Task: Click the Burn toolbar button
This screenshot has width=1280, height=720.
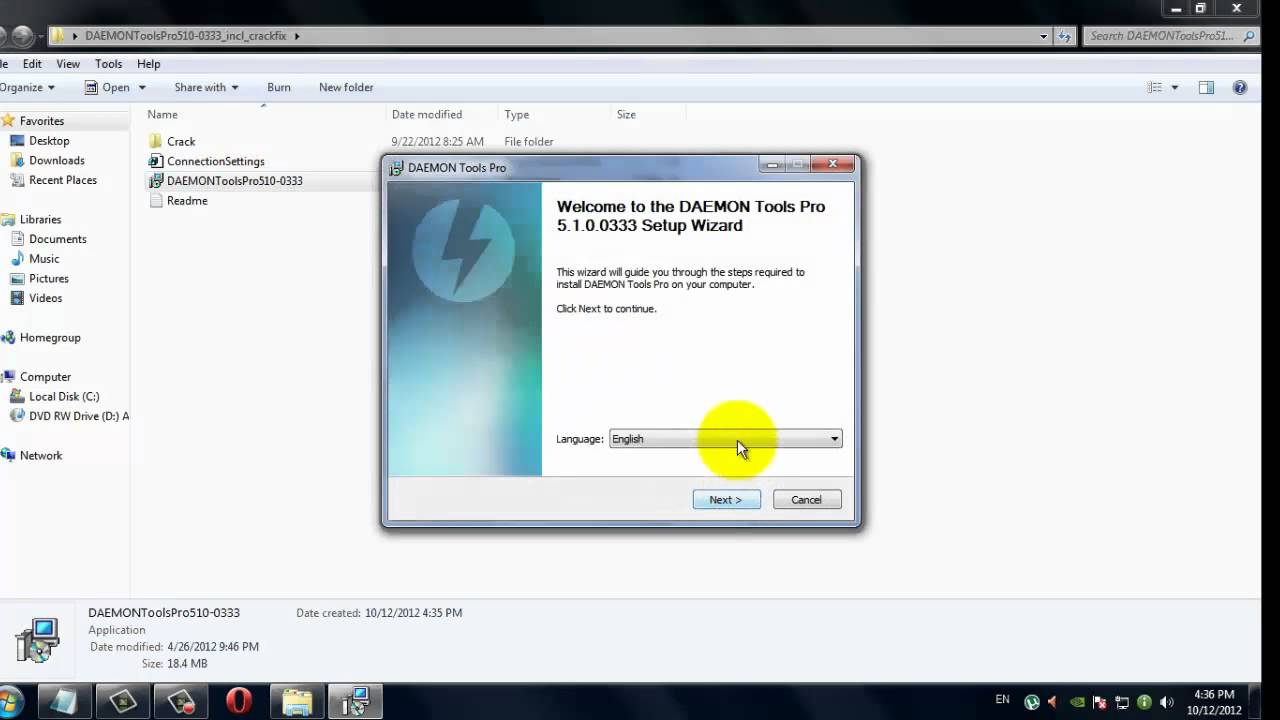Action: tap(279, 87)
